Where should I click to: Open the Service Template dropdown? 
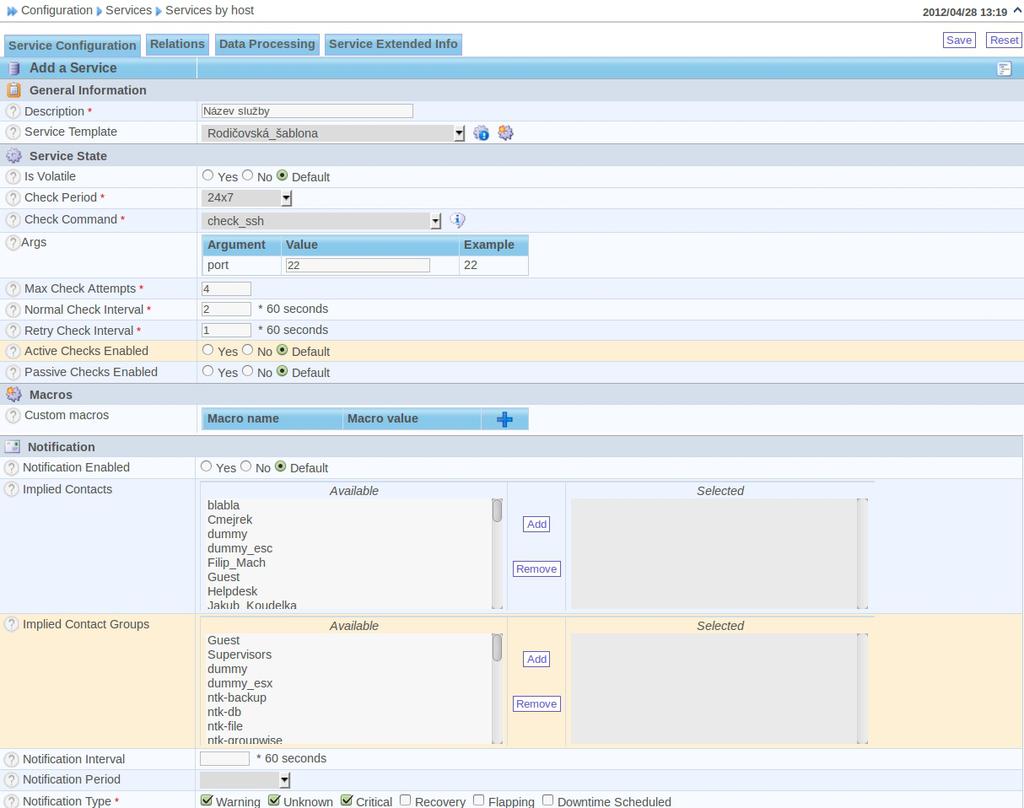click(x=333, y=133)
